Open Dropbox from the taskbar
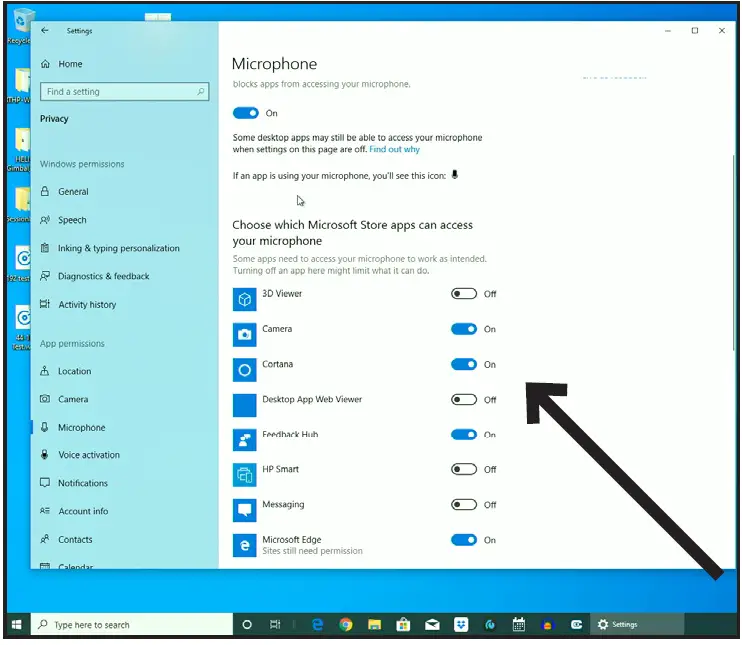The width and height of the screenshot is (742, 645). pyautogui.click(x=461, y=625)
